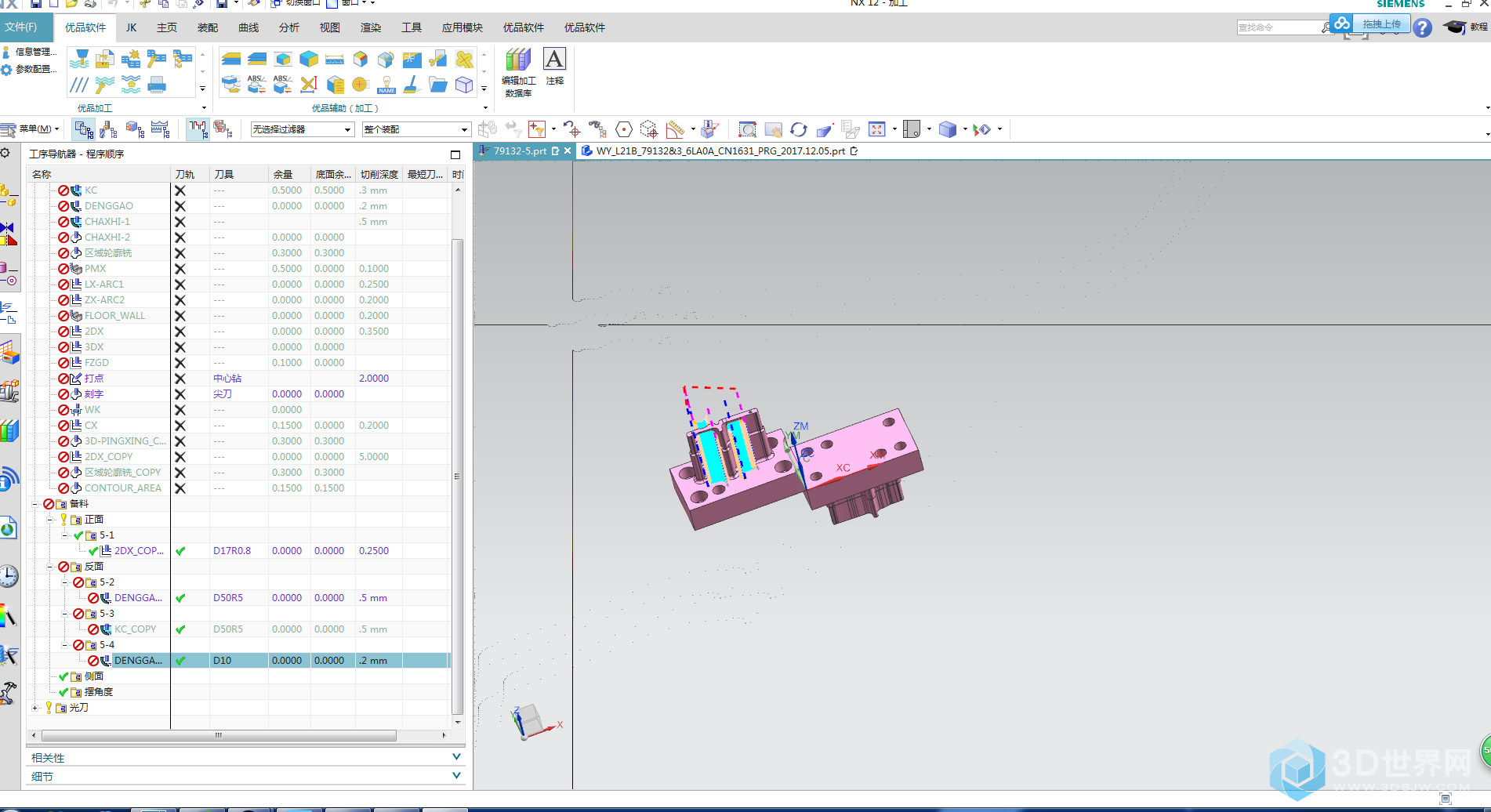This screenshot has width=1491, height=812.
Task: Click the diagonal lines pattern icon
Action: (x=79, y=85)
